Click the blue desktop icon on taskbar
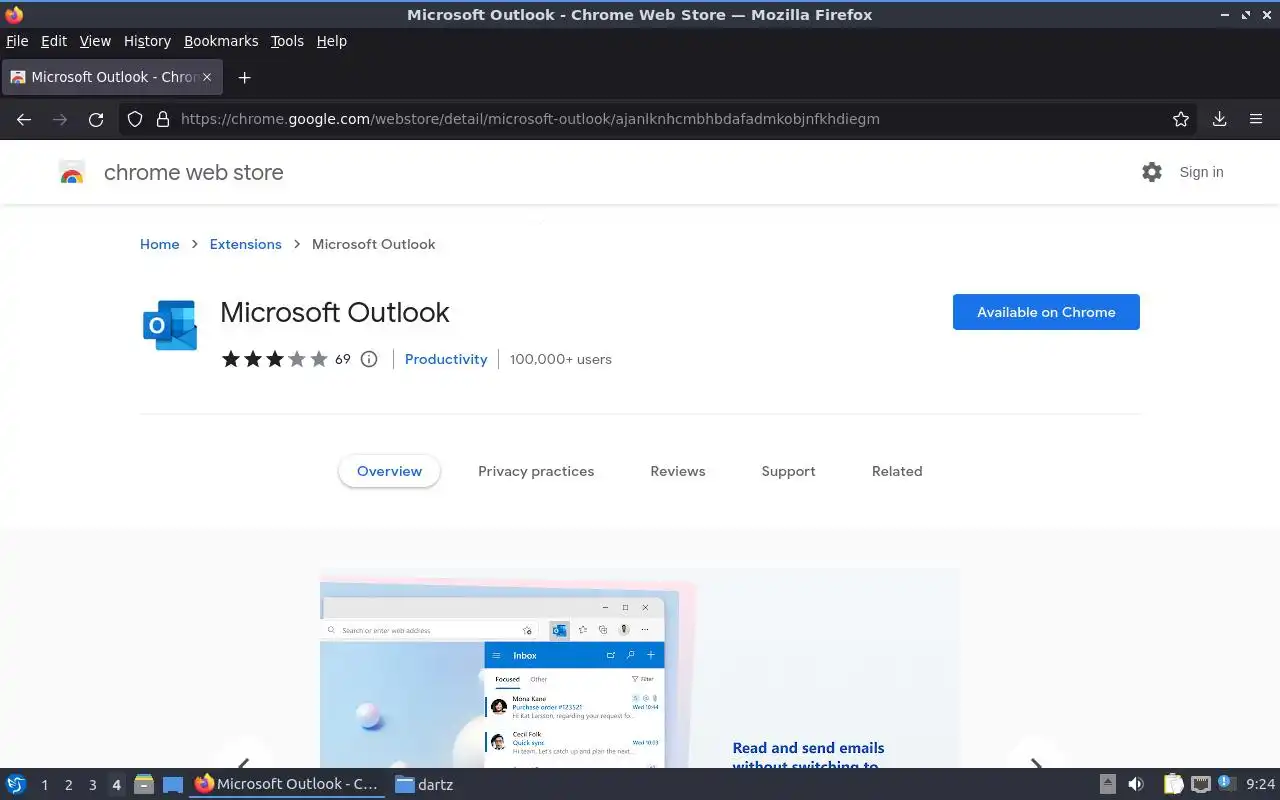 click(173, 784)
